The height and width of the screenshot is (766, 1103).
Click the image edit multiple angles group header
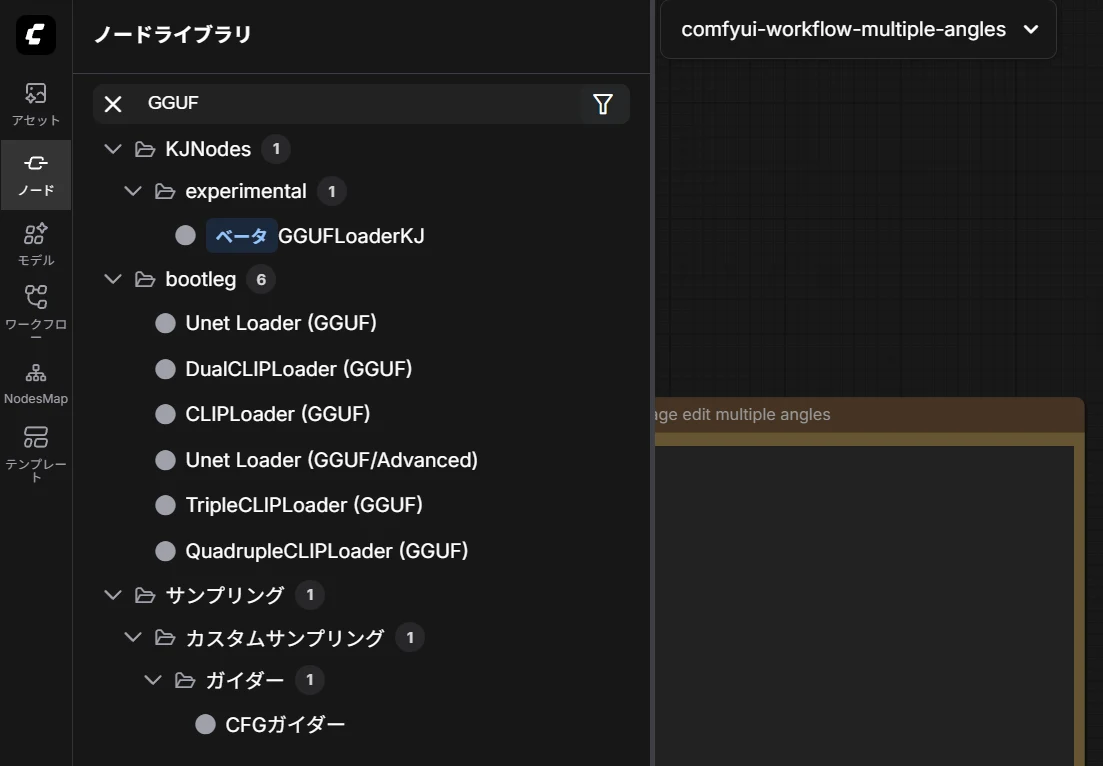[x=869, y=414]
